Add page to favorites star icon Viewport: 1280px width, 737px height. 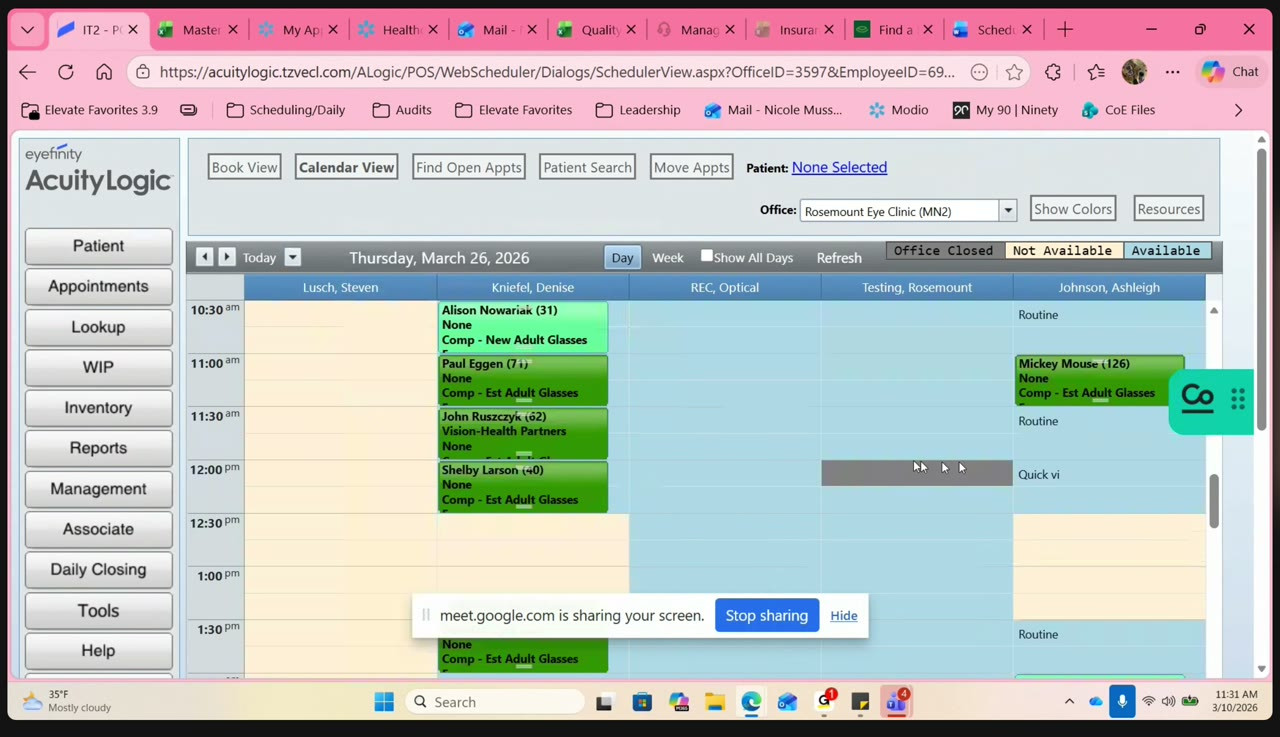tap(1014, 72)
